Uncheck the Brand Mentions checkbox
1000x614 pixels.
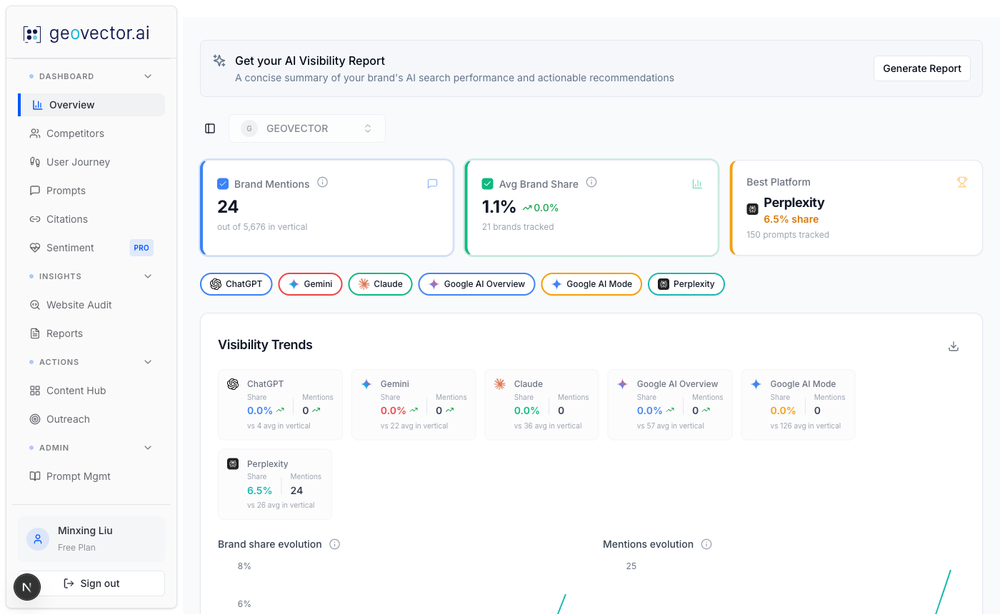(222, 183)
